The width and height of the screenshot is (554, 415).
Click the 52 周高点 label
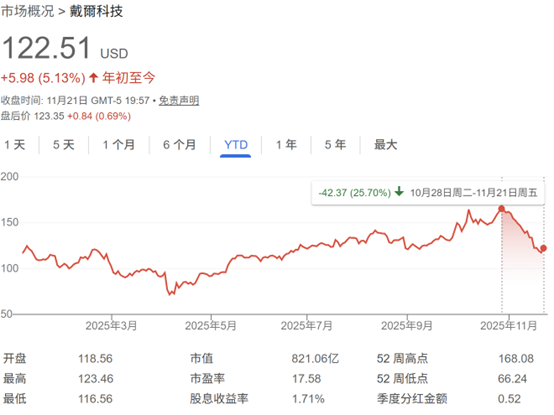coord(402,359)
